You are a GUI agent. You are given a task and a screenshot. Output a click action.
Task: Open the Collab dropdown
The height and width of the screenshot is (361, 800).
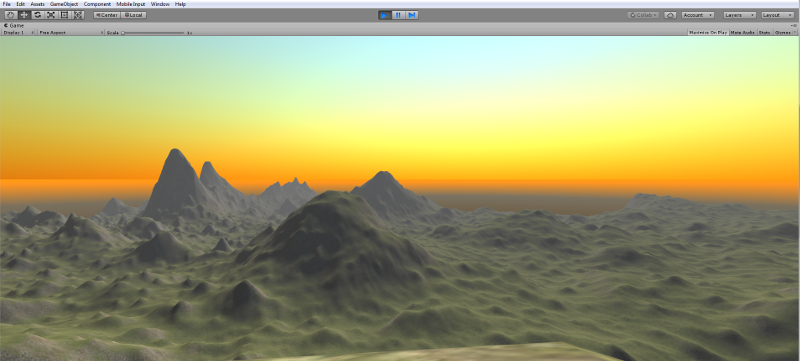point(643,15)
